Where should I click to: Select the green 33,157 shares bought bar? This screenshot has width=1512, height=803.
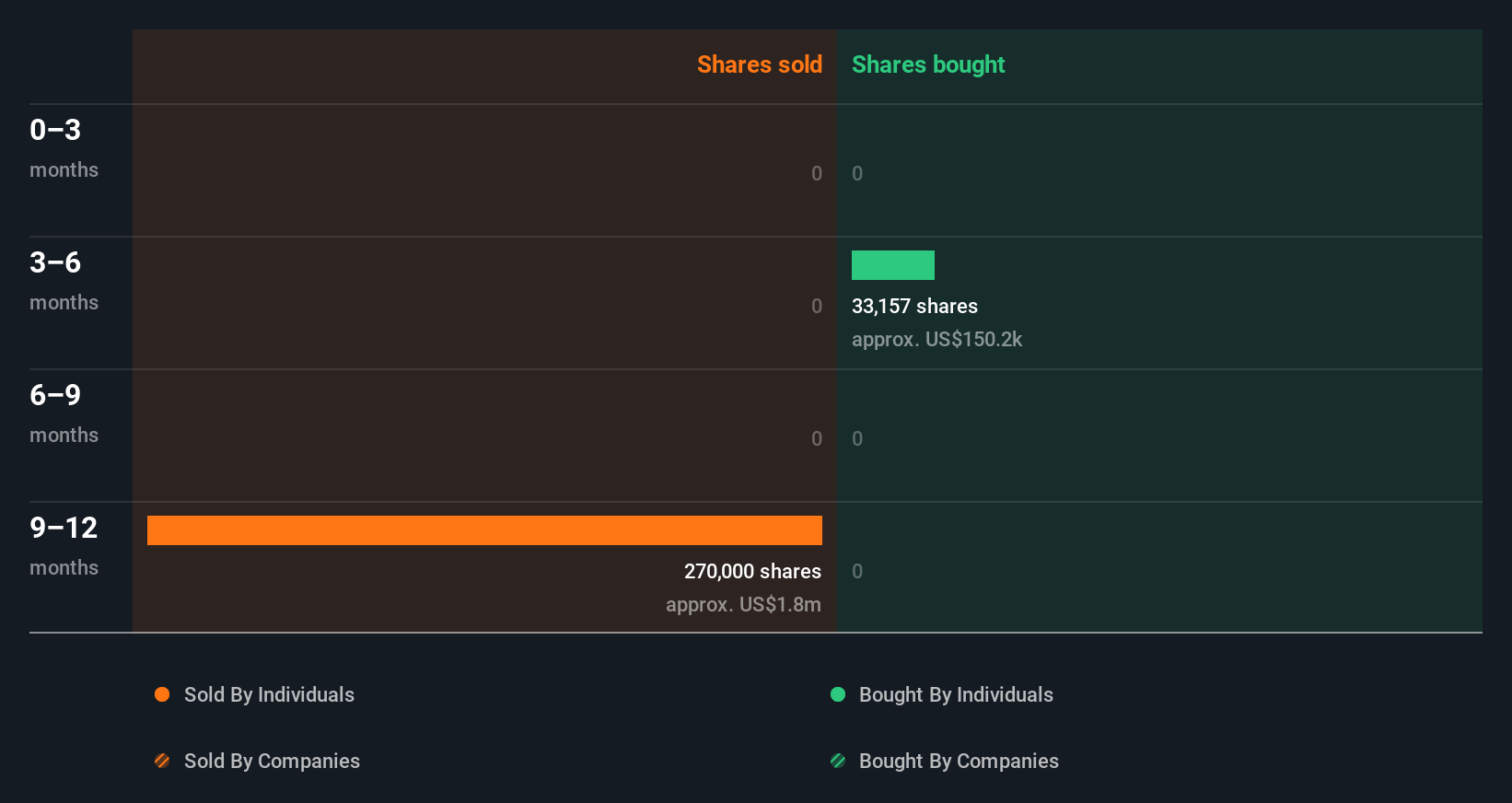click(893, 265)
